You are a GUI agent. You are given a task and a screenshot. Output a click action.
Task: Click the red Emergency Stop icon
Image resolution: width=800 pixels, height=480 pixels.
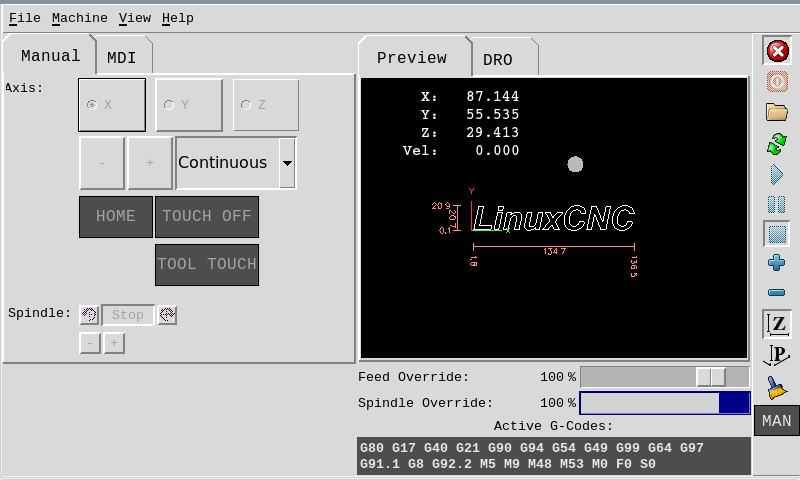click(778, 51)
